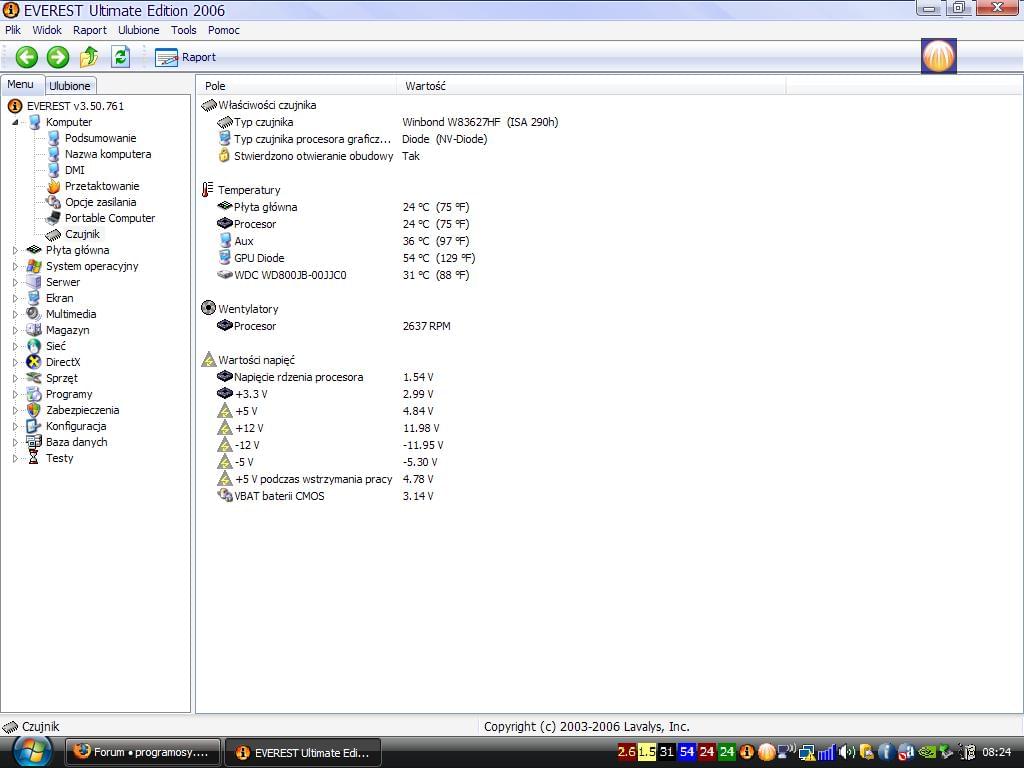The image size is (1024, 768).
Task: Click the chip icon beside Napięcie rdzenia procesora
Action: click(x=225, y=376)
